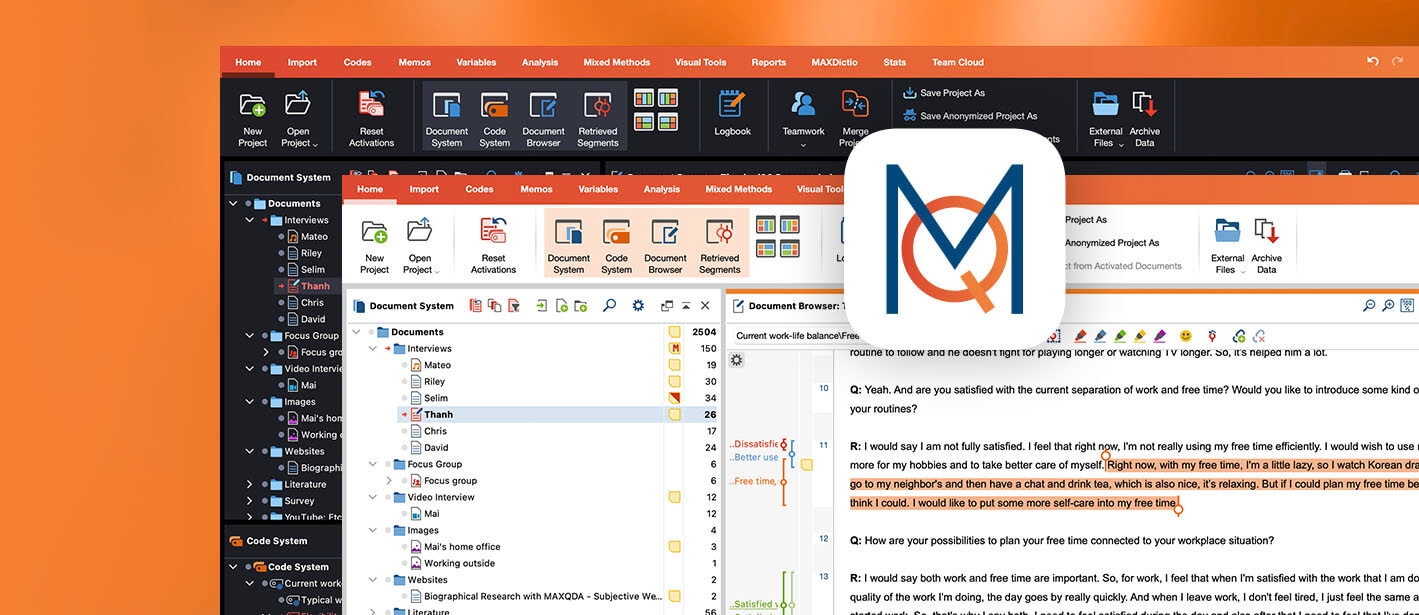This screenshot has height=615, width=1419.
Task: Click the emoticode smiley icon
Action: point(1186,336)
